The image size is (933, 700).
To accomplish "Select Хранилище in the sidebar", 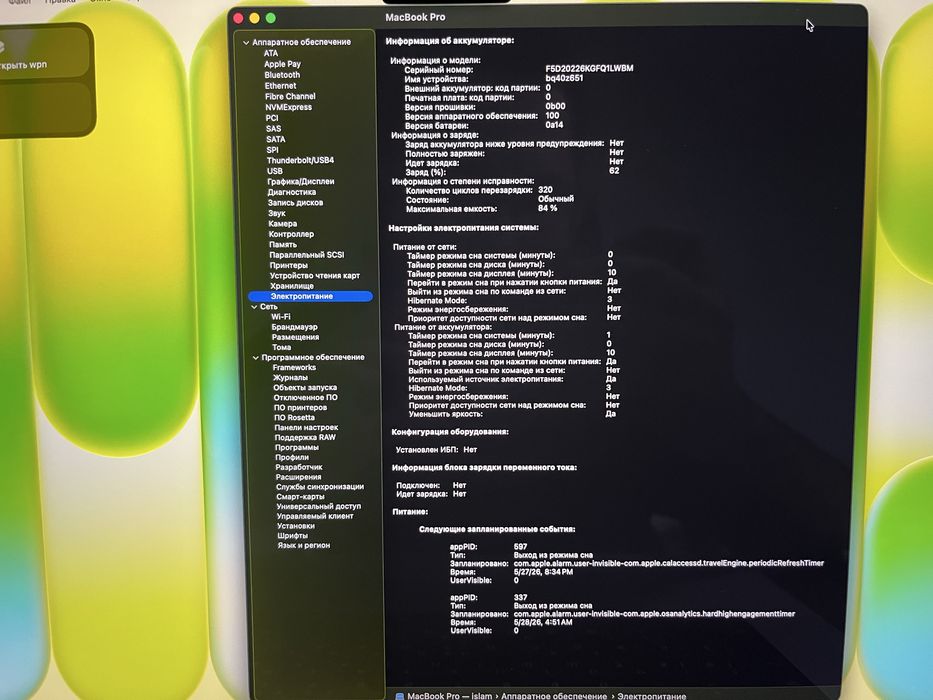I will (292, 286).
